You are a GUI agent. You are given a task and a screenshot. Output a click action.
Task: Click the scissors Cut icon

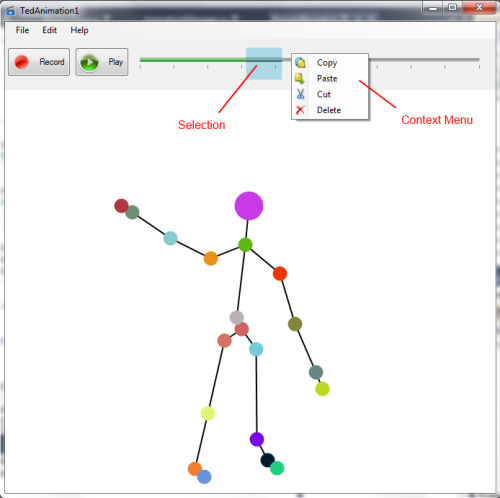tap(300, 94)
